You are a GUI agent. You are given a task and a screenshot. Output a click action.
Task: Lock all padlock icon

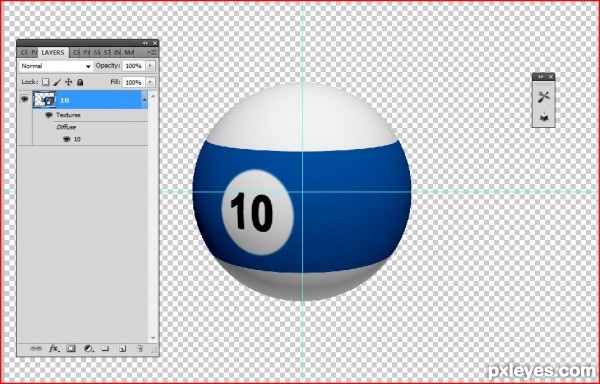pyautogui.click(x=80, y=82)
